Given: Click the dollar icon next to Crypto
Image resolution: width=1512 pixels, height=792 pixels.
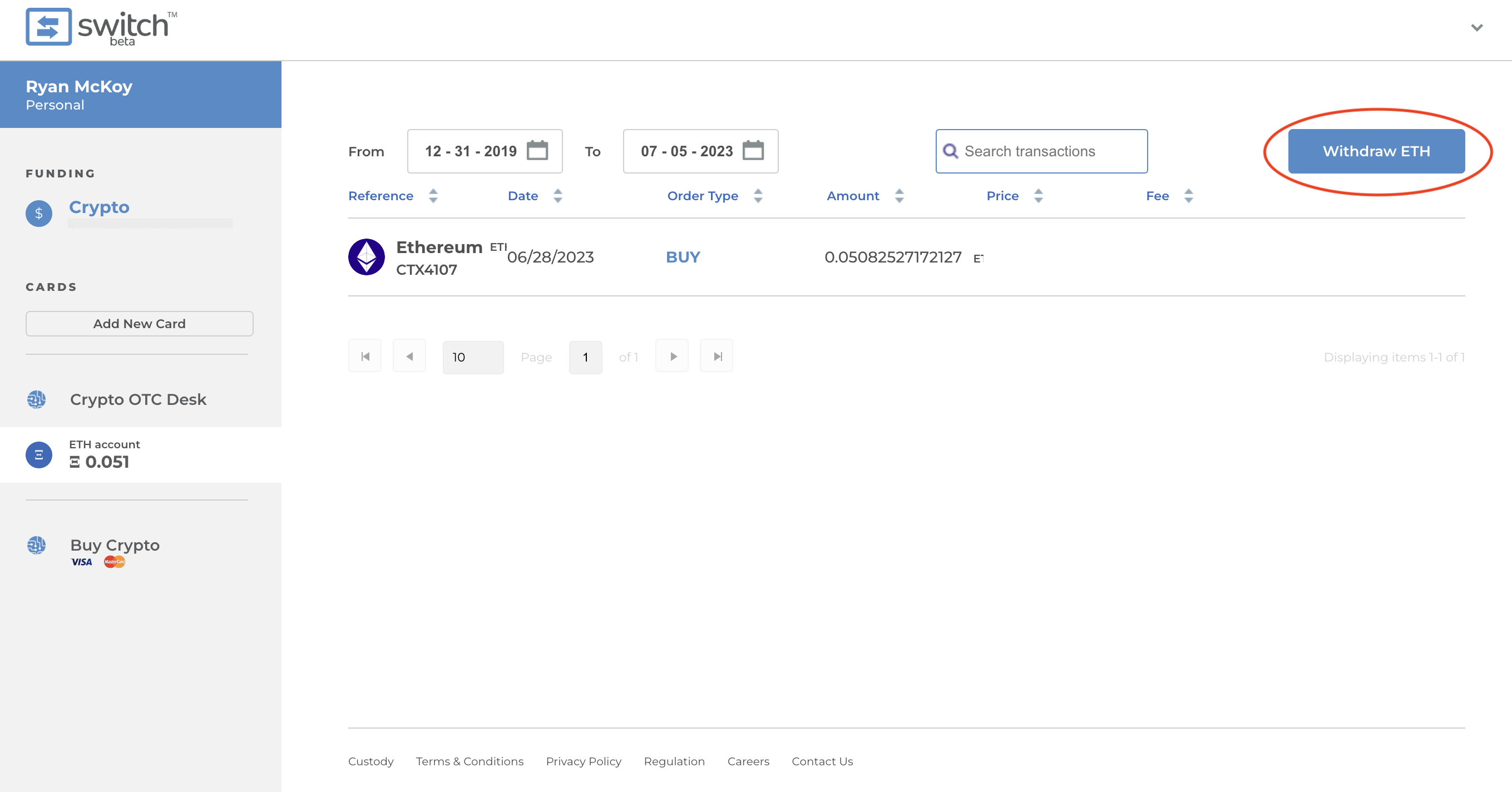Looking at the screenshot, I should [x=39, y=213].
